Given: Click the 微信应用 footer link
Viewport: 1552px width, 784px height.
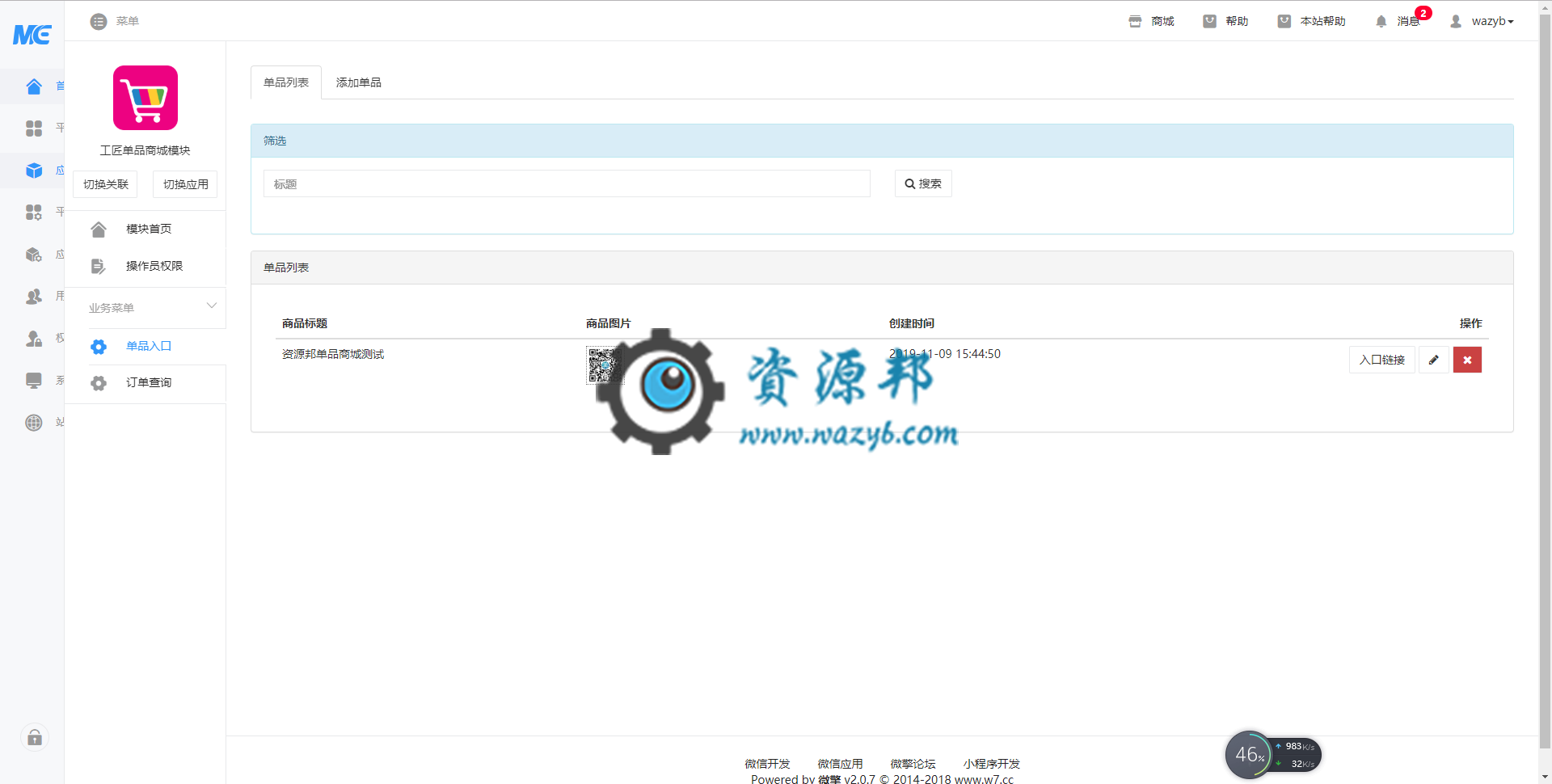Looking at the screenshot, I should click(x=840, y=764).
